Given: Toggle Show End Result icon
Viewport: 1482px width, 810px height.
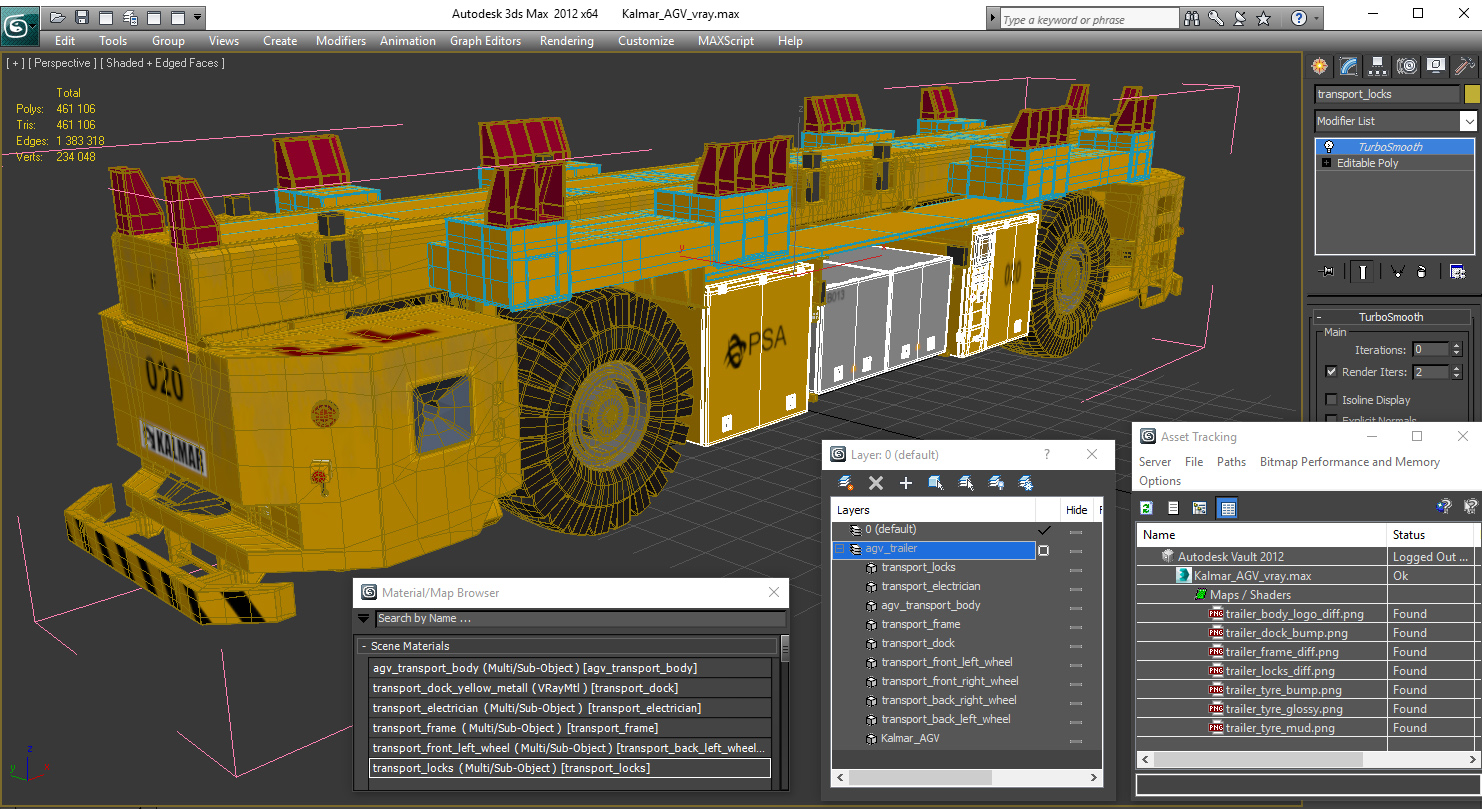Looking at the screenshot, I should point(1362,271).
